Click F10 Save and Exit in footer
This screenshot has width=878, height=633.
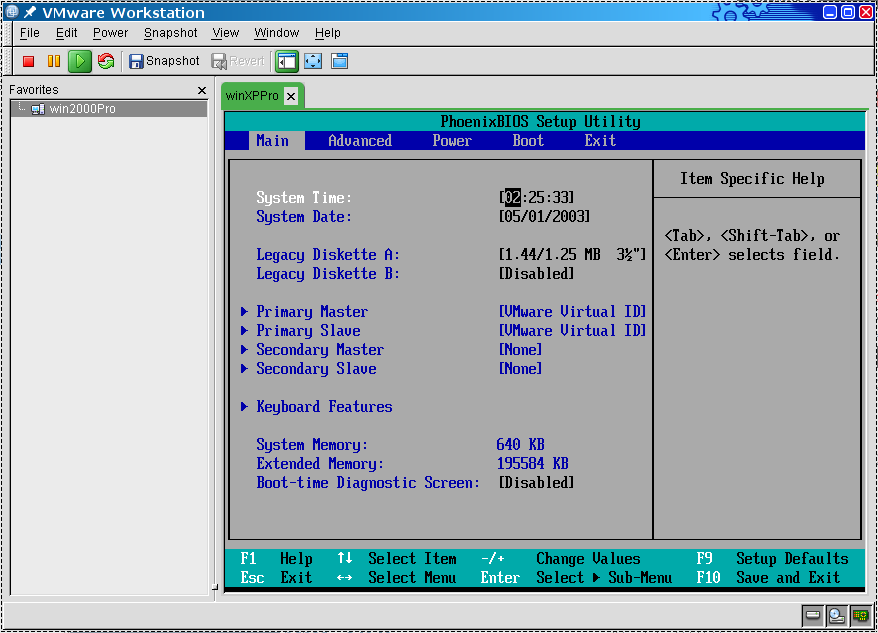coord(768,578)
